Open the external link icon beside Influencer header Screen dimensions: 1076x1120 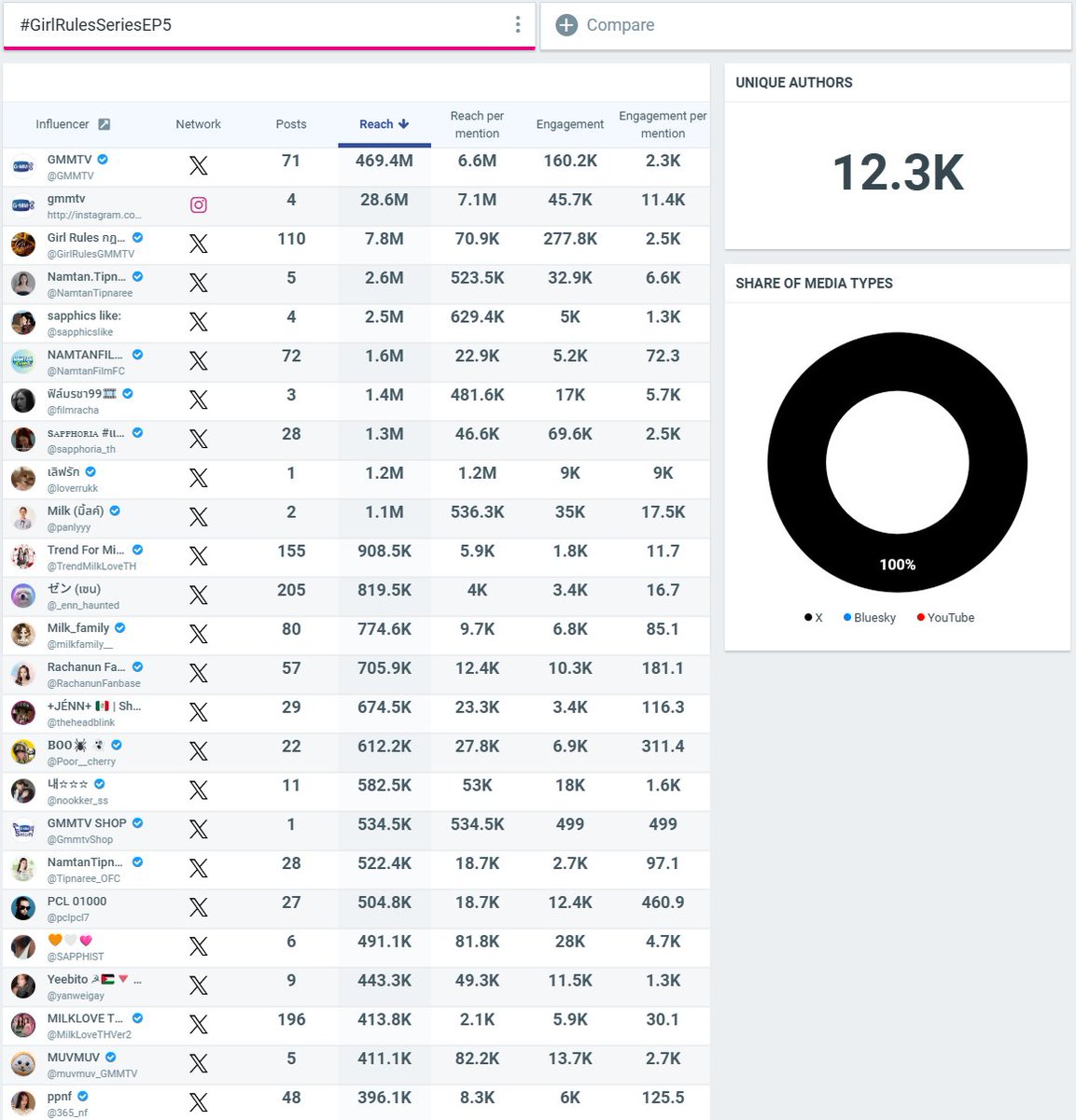pyautogui.click(x=104, y=123)
